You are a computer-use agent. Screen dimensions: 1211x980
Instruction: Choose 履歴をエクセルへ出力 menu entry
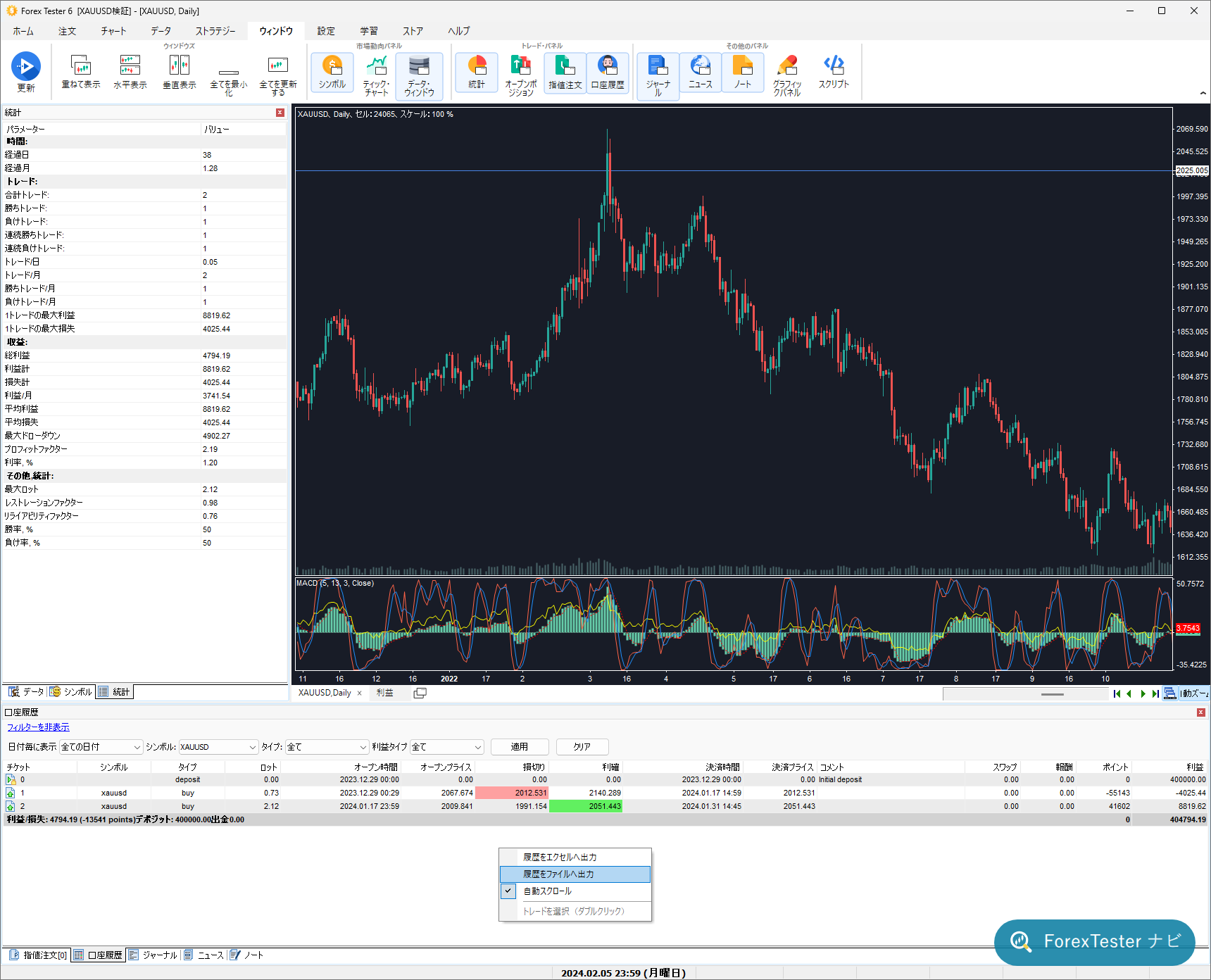click(575, 857)
